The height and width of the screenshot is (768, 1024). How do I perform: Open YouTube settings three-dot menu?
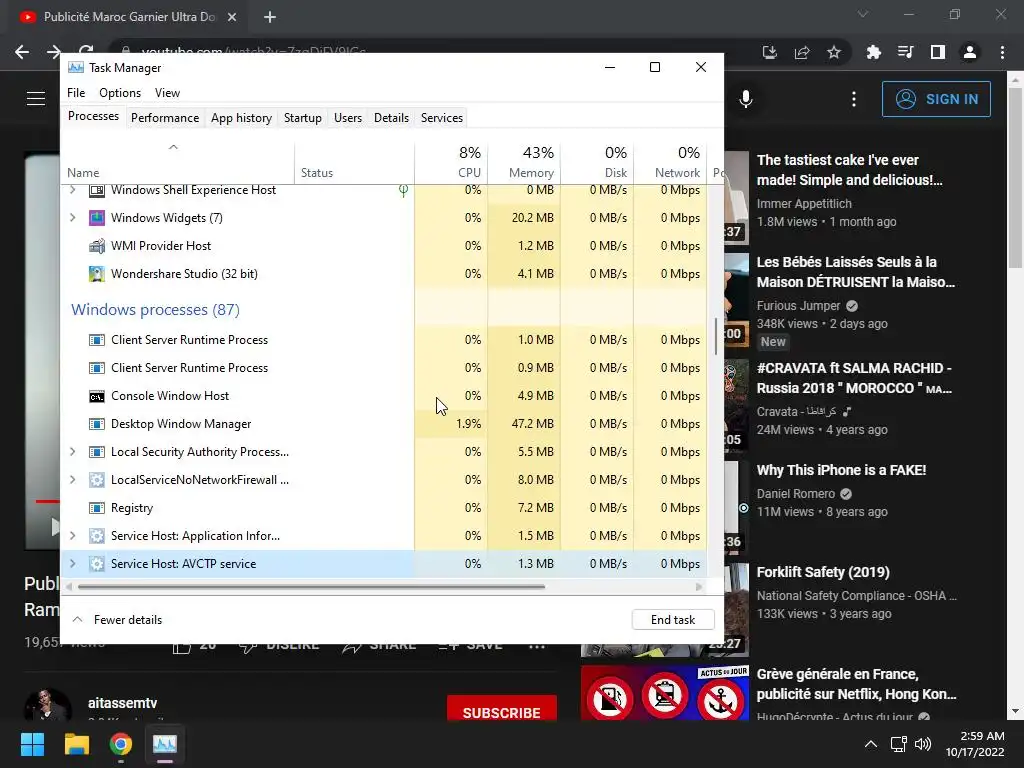click(x=854, y=99)
